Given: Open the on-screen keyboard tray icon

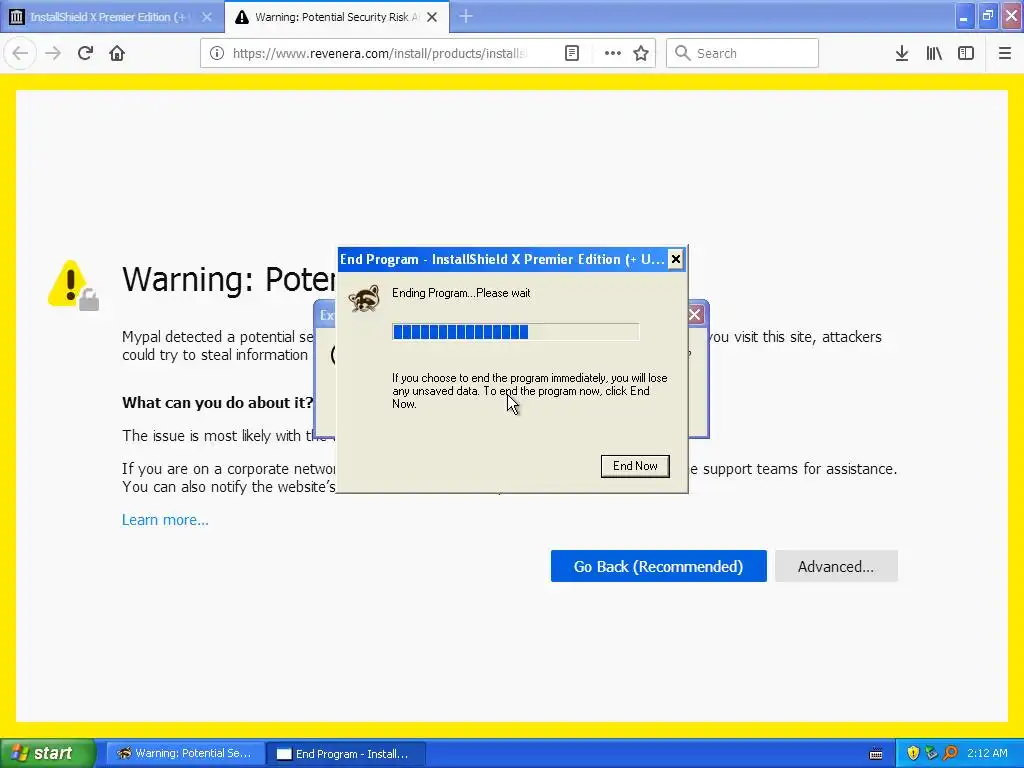Looking at the screenshot, I should point(876,754).
